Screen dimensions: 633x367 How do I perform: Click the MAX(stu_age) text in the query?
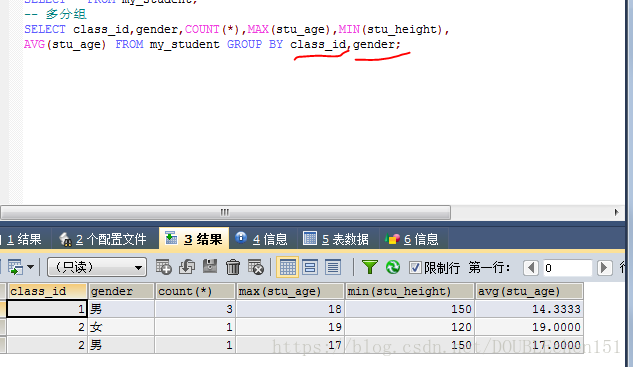290,29
